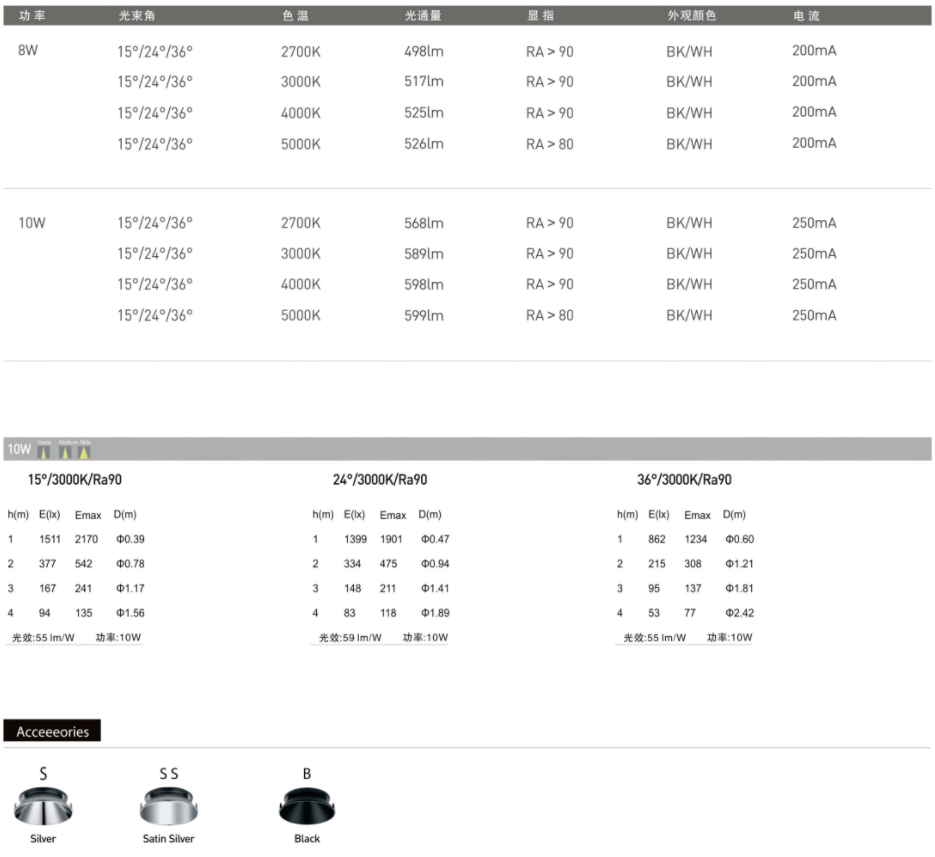
Task: Click the 15°/3000K/Ra90 photometric heading
Action: 75,480
